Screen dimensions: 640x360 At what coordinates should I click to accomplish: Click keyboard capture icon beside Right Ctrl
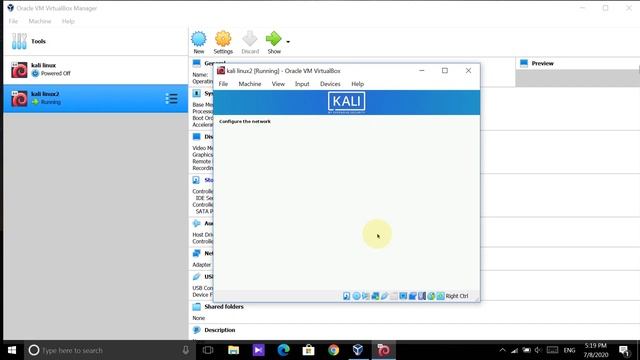[440, 296]
